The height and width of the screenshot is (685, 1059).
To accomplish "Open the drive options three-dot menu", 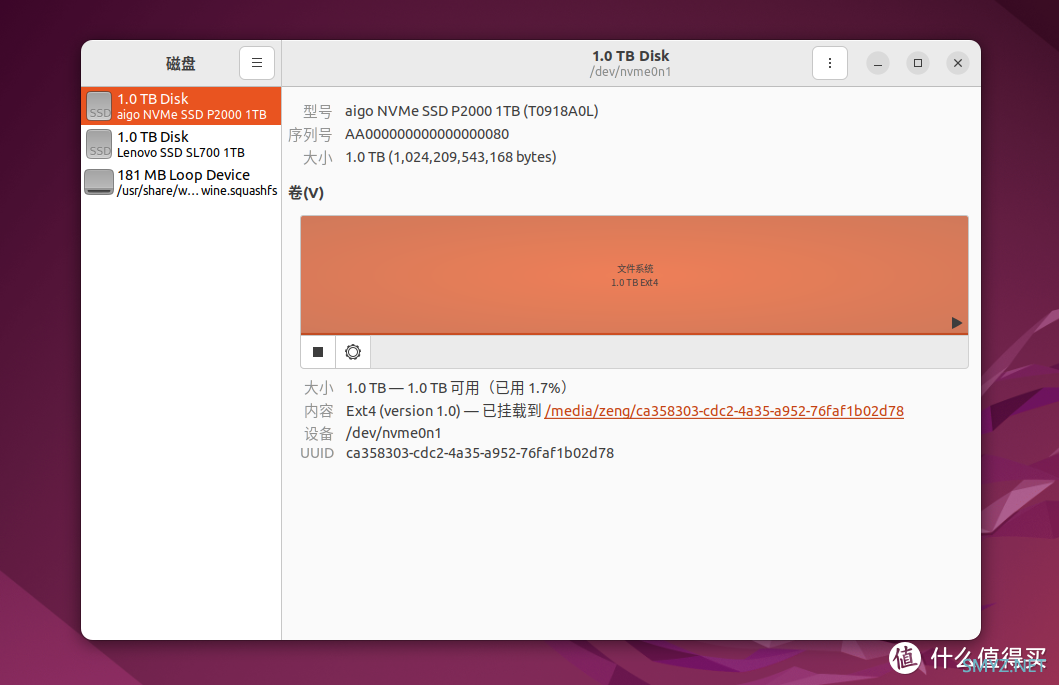I will click(x=829, y=63).
